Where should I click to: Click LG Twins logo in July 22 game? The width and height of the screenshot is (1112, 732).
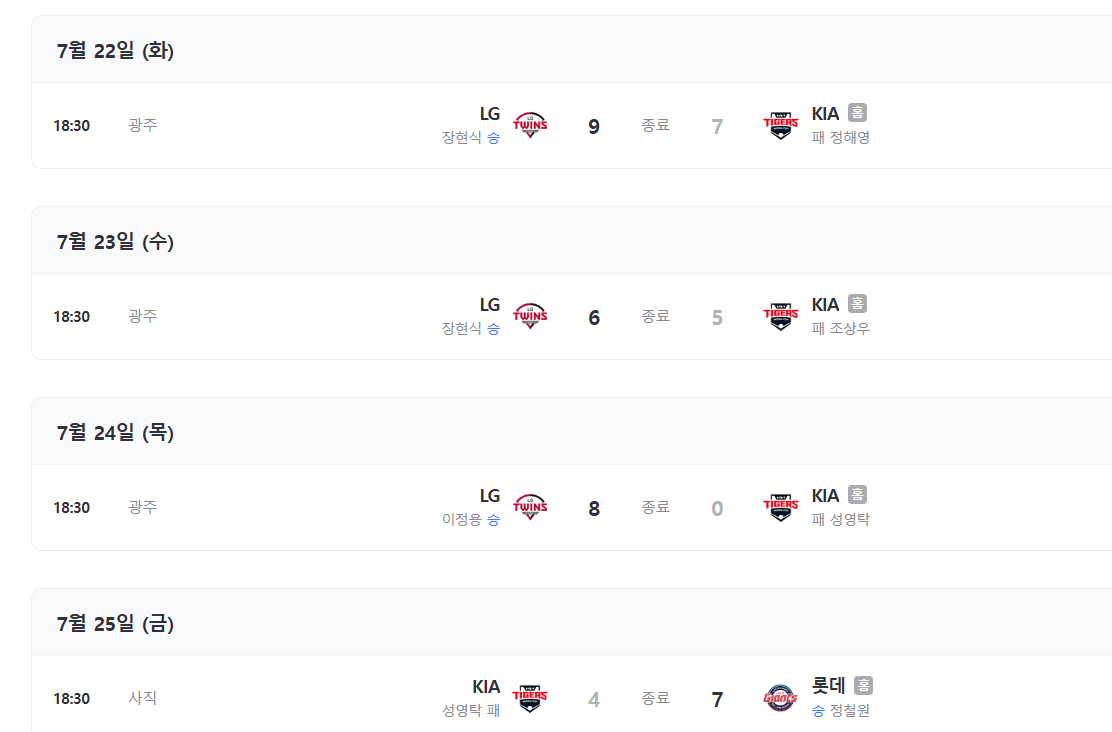pos(530,125)
